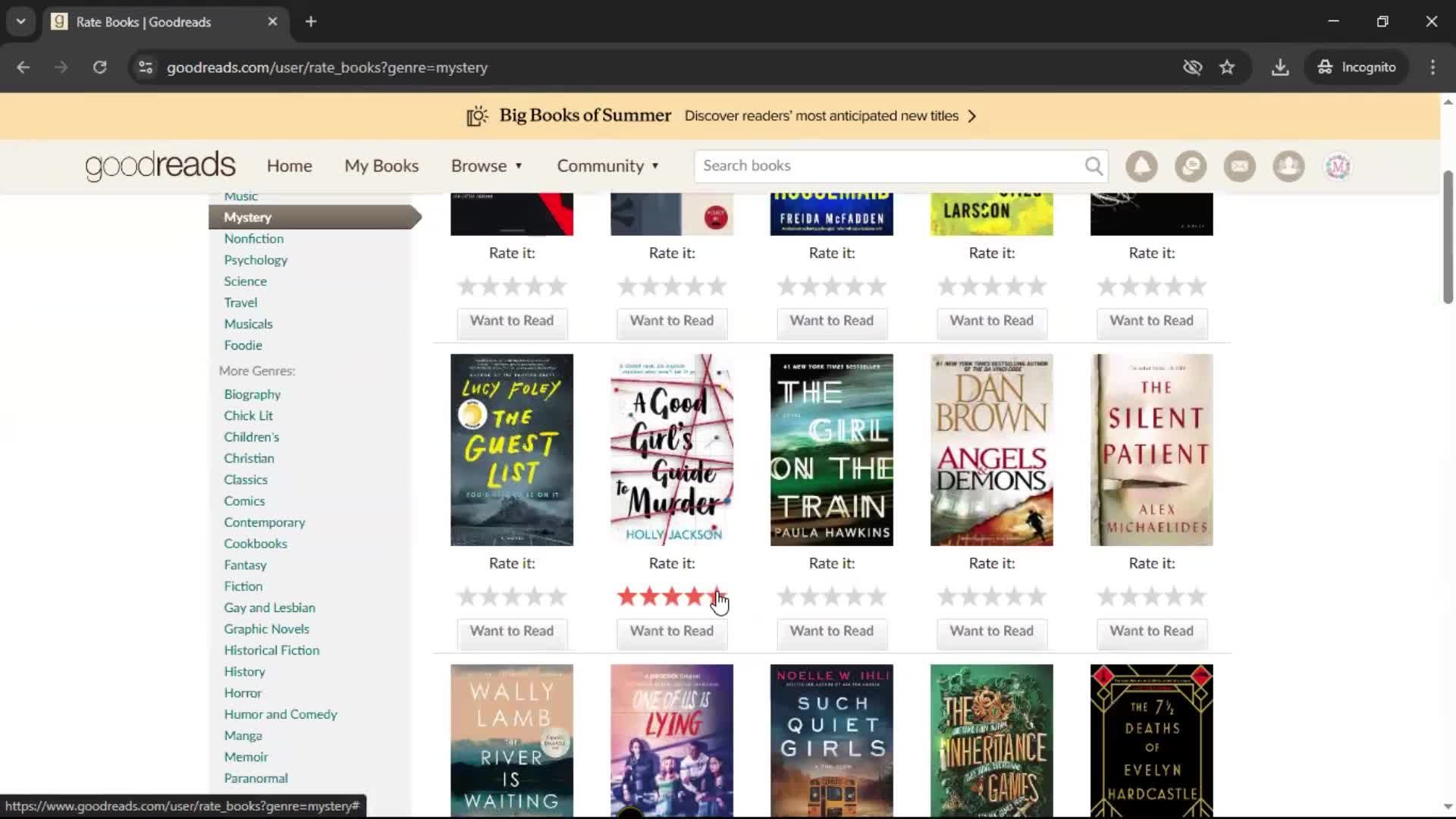Select the Science genre
The width and height of the screenshot is (1456, 819).
[245, 281]
